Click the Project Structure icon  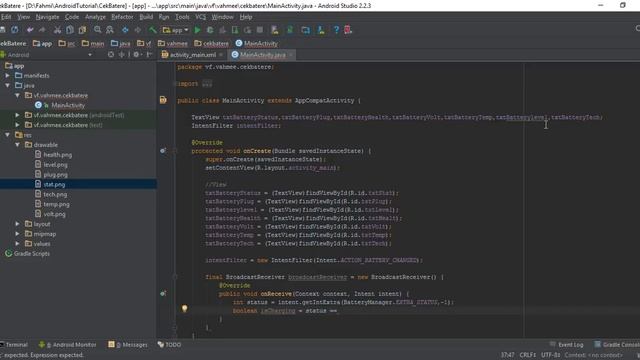click(x=305, y=30)
